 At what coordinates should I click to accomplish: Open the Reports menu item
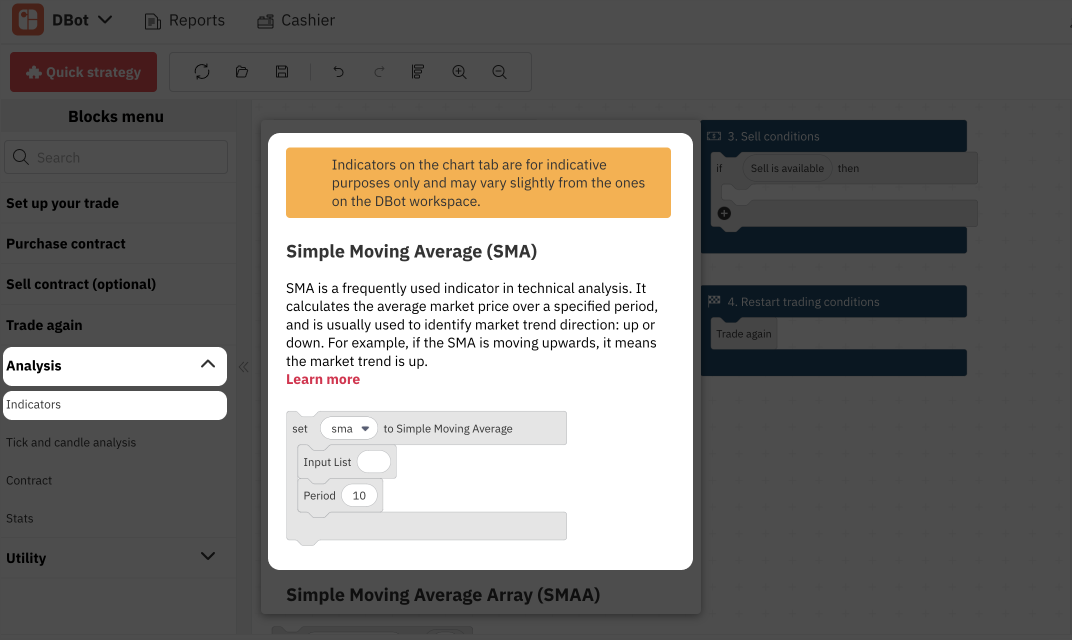point(185,20)
